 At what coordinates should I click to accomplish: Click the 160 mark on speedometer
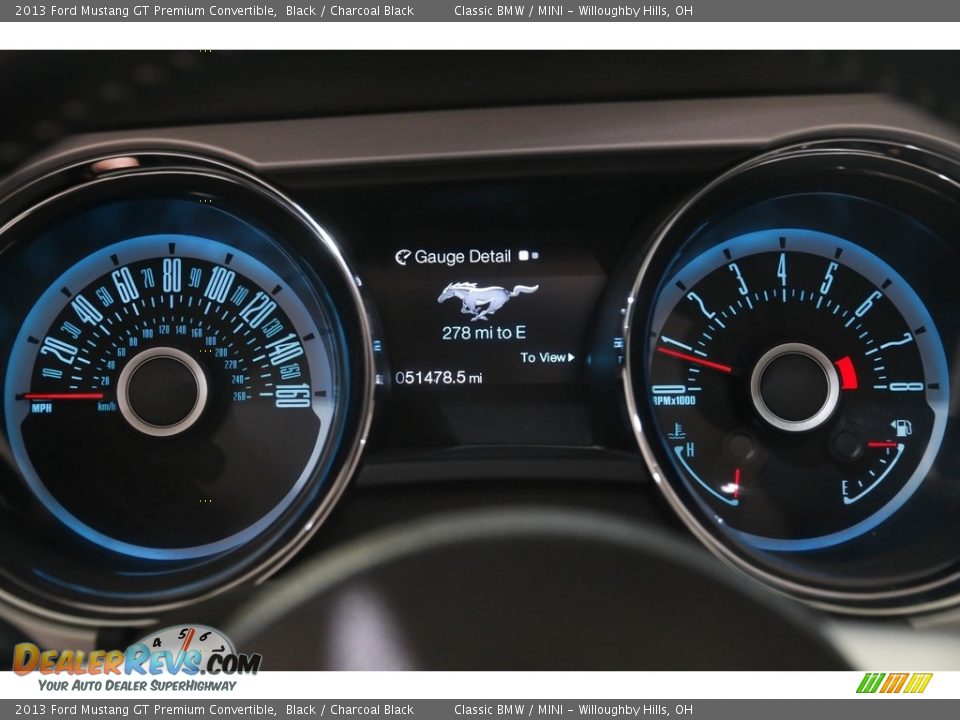click(293, 396)
